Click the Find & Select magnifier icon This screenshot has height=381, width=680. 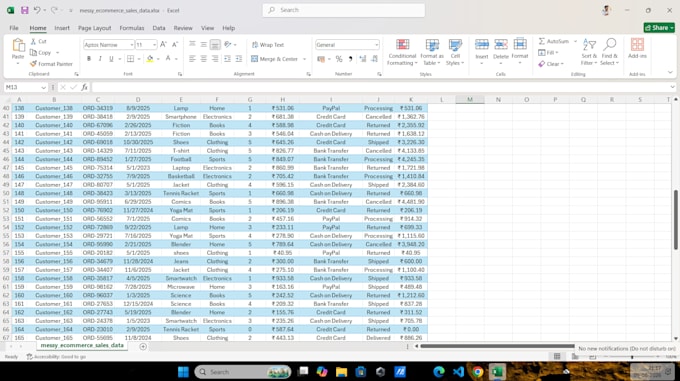tap(610, 44)
